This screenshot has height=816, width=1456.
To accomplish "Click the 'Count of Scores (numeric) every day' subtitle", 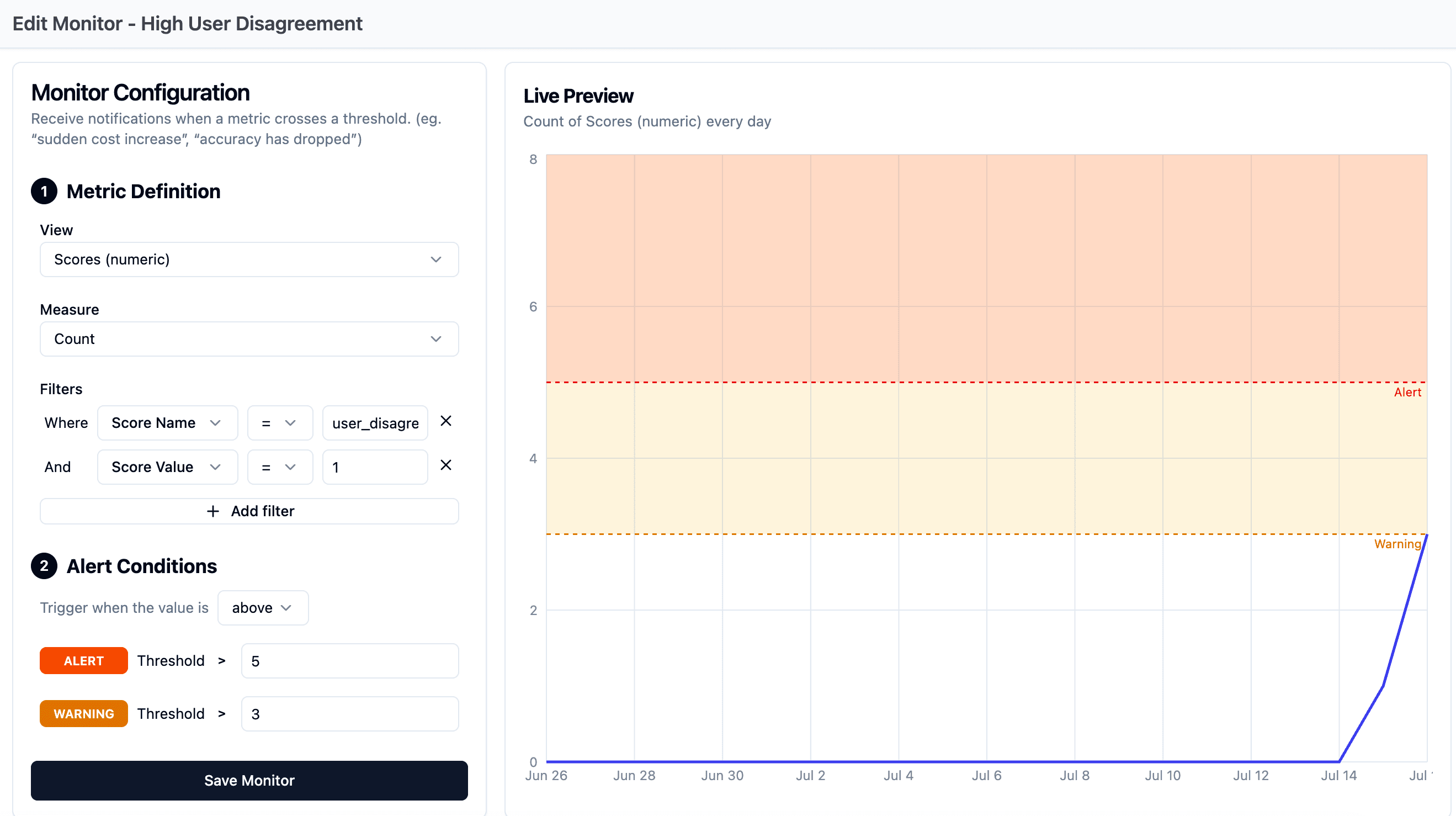I will 647,121.
